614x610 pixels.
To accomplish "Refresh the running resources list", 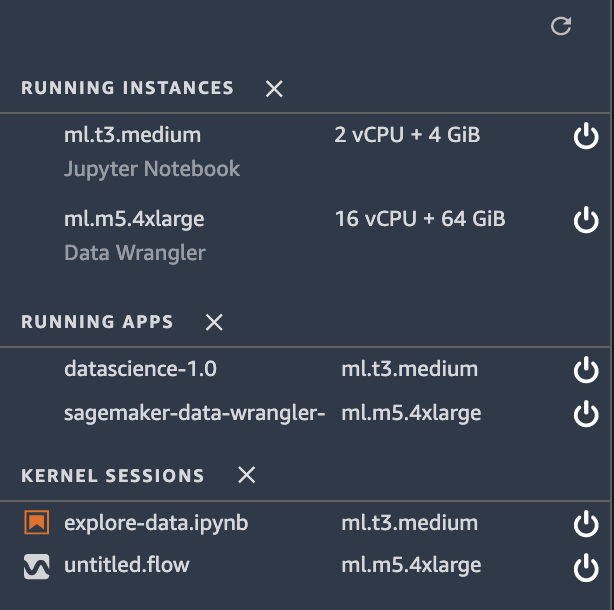I will point(561,26).
